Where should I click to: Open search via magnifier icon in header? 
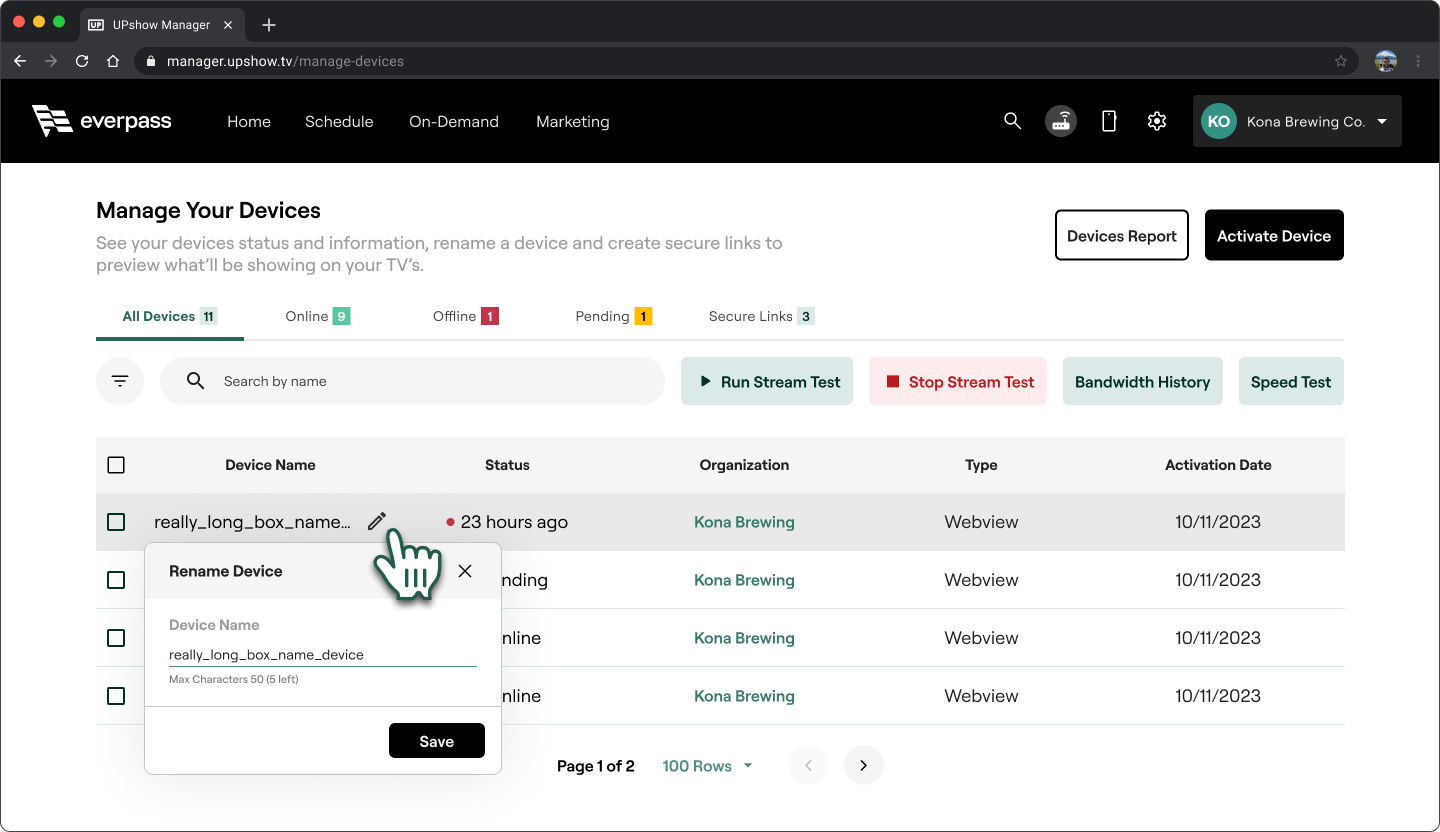1012,121
